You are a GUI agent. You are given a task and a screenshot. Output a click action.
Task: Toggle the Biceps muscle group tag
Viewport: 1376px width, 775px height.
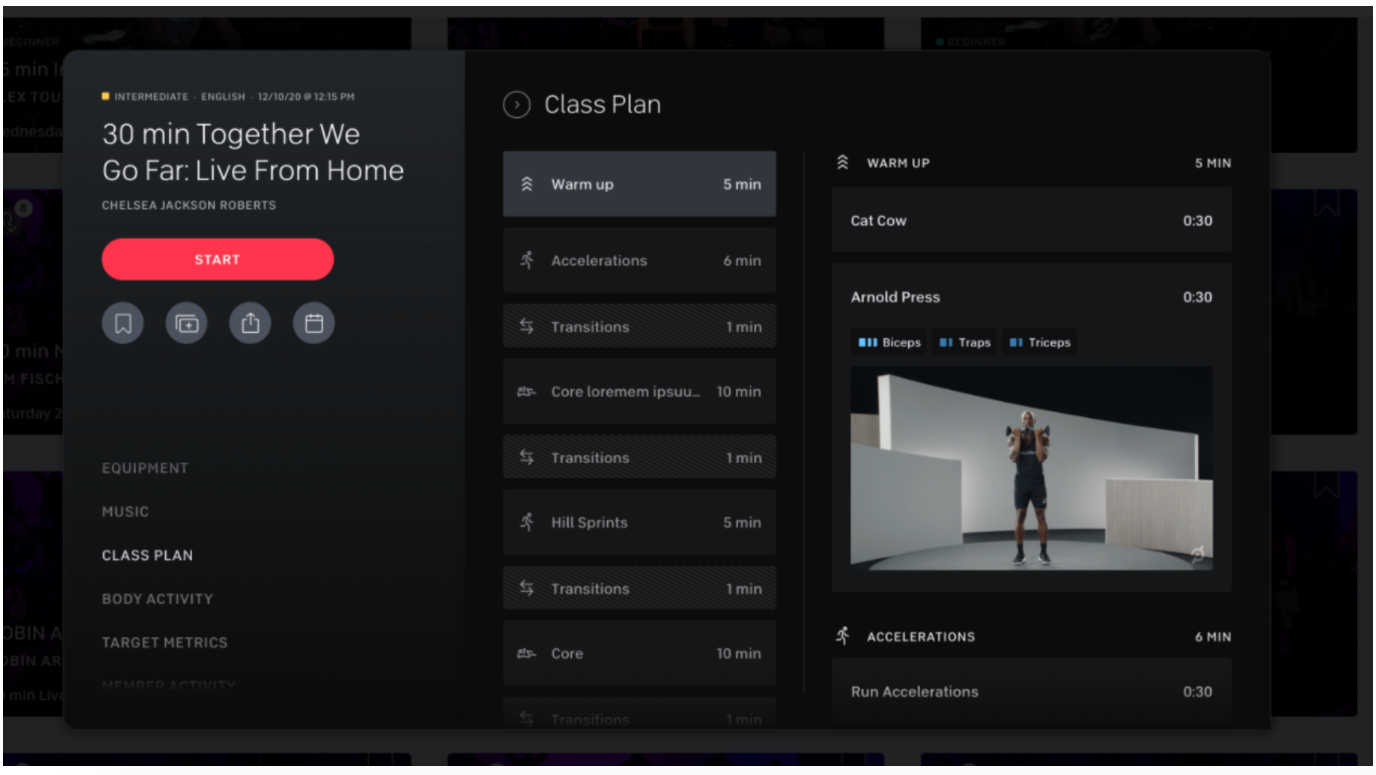[x=888, y=342]
